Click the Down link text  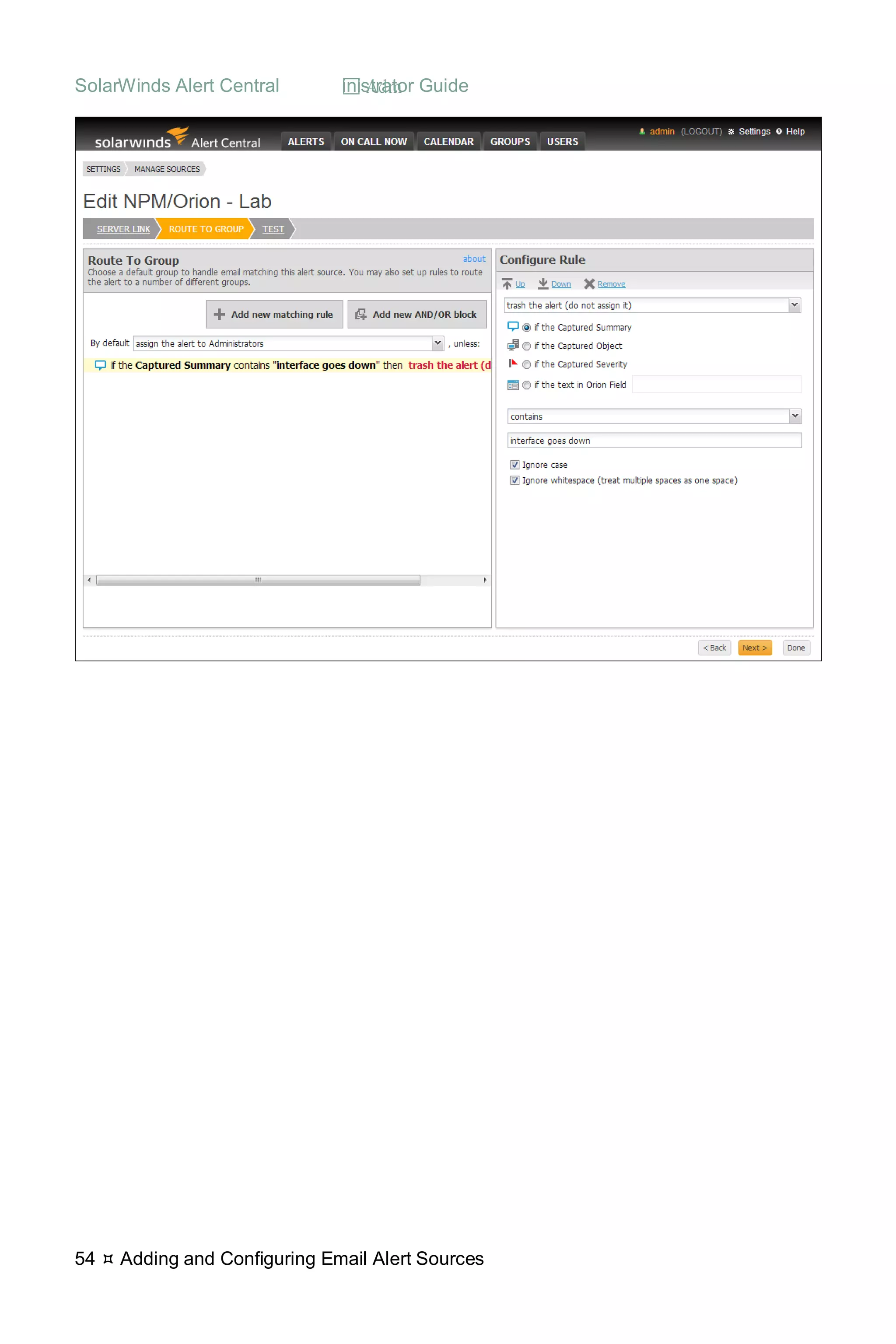[x=561, y=284]
